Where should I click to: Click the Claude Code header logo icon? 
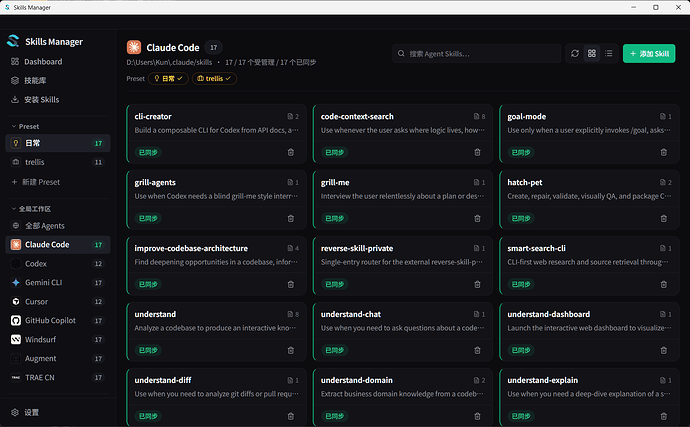click(x=134, y=47)
